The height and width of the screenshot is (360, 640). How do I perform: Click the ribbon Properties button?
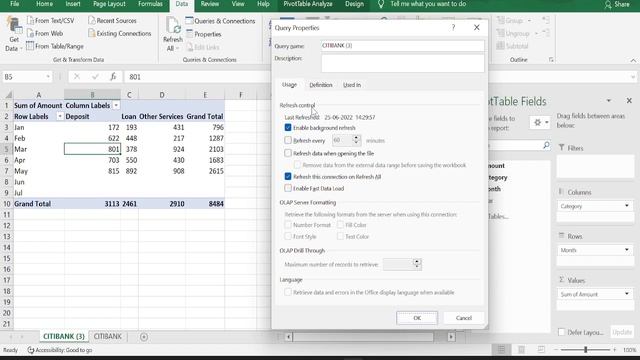[x=203, y=34]
